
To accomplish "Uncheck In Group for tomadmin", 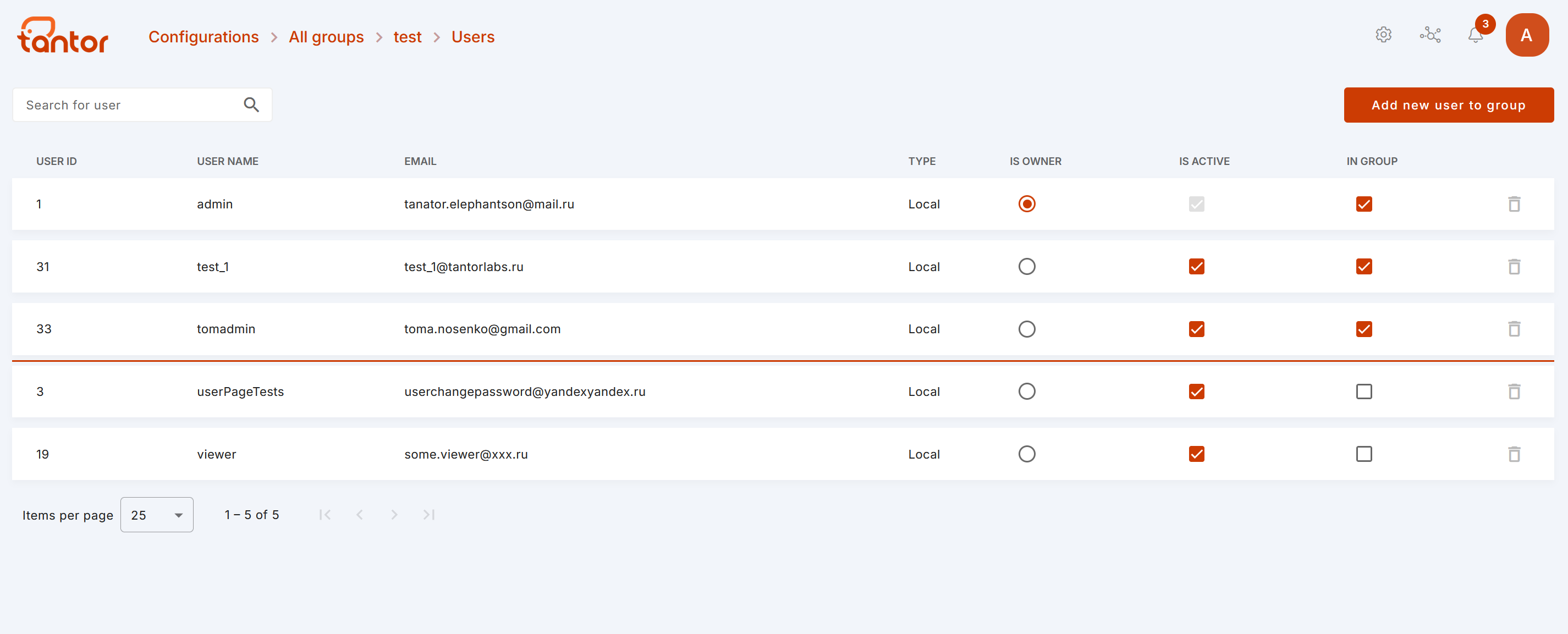I will point(1363,329).
